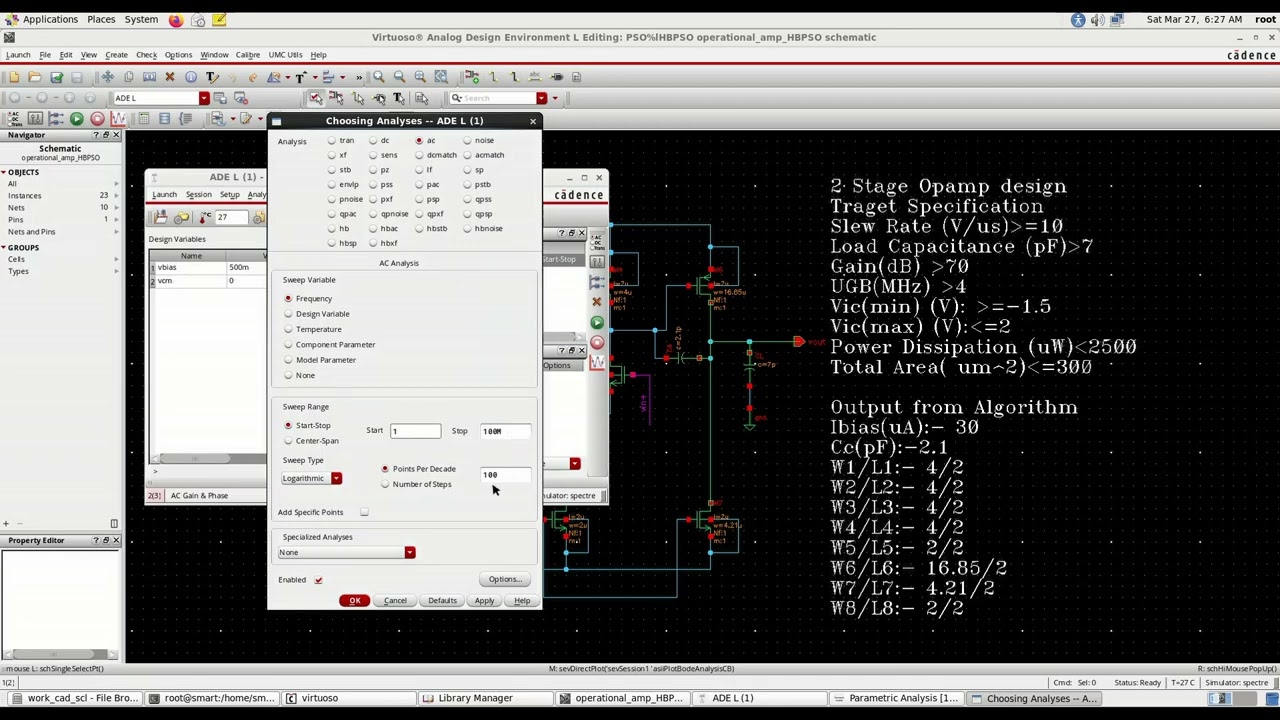This screenshot has width=1280, height=720.
Task: Open the Search field dropdown arrow
Action: [541, 98]
